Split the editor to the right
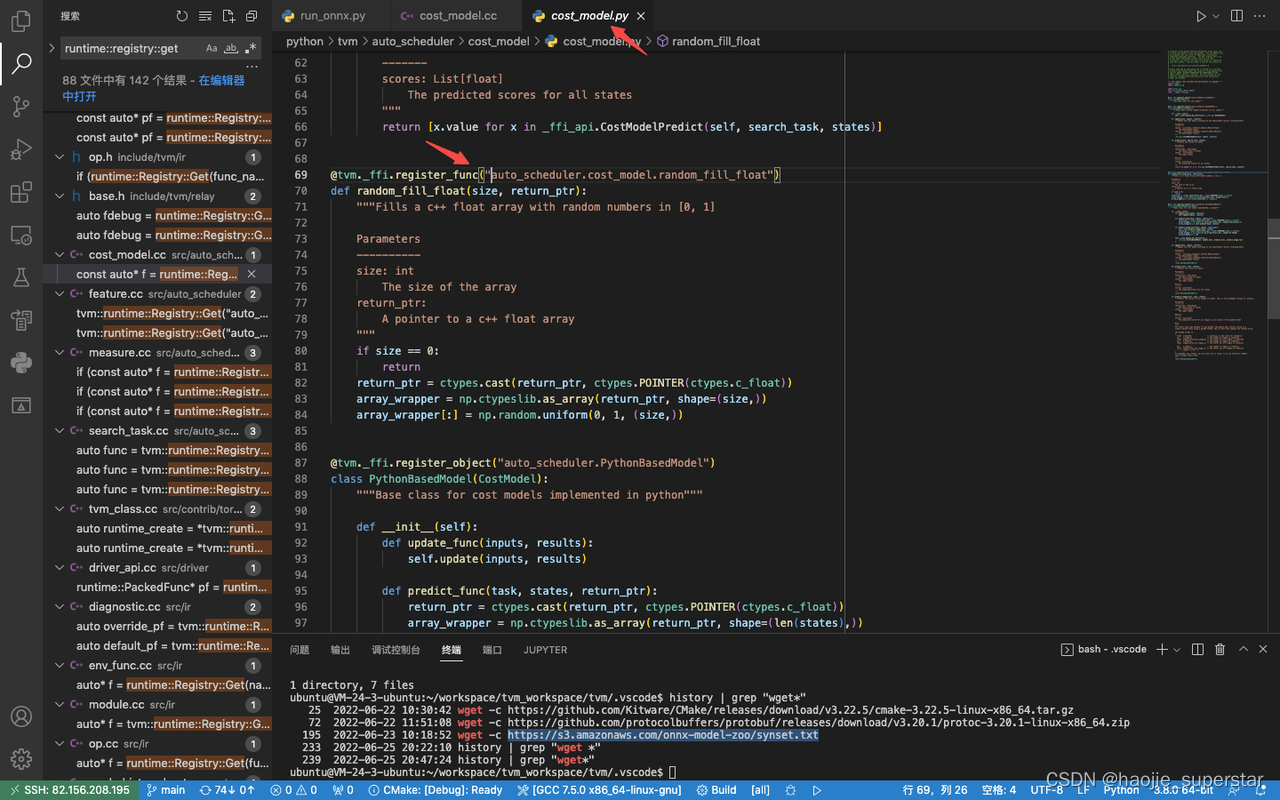 [1237, 16]
